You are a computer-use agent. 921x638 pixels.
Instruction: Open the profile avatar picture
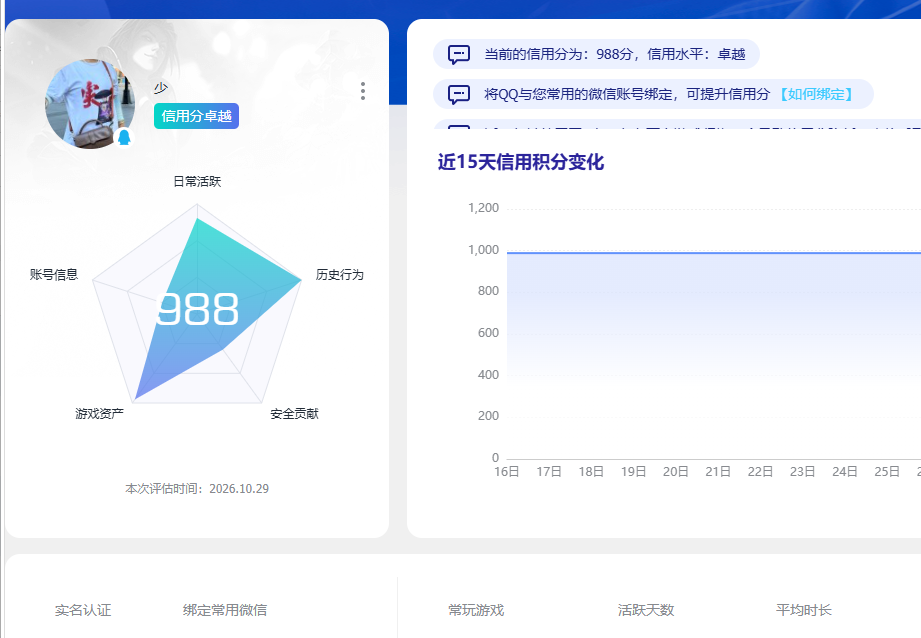pyautogui.click(x=90, y=104)
